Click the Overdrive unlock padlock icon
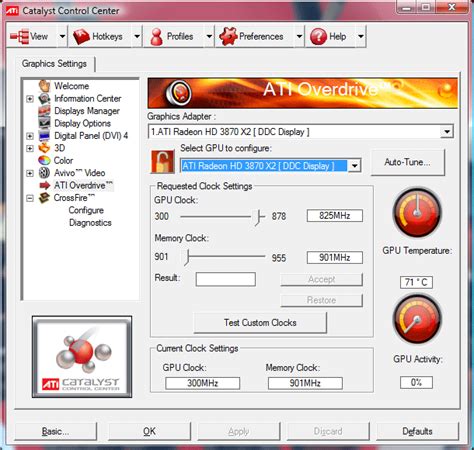This screenshot has width=474, height=450. pyautogui.click(x=163, y=162)
